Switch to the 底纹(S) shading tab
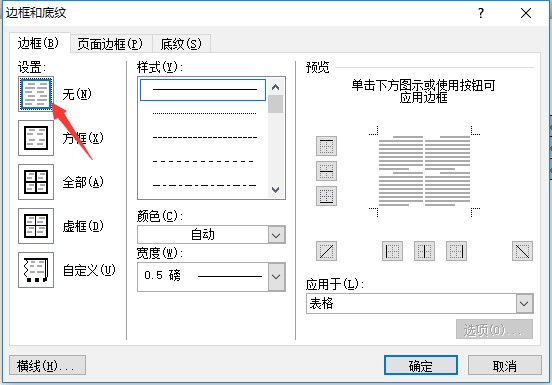 [181, 44]
